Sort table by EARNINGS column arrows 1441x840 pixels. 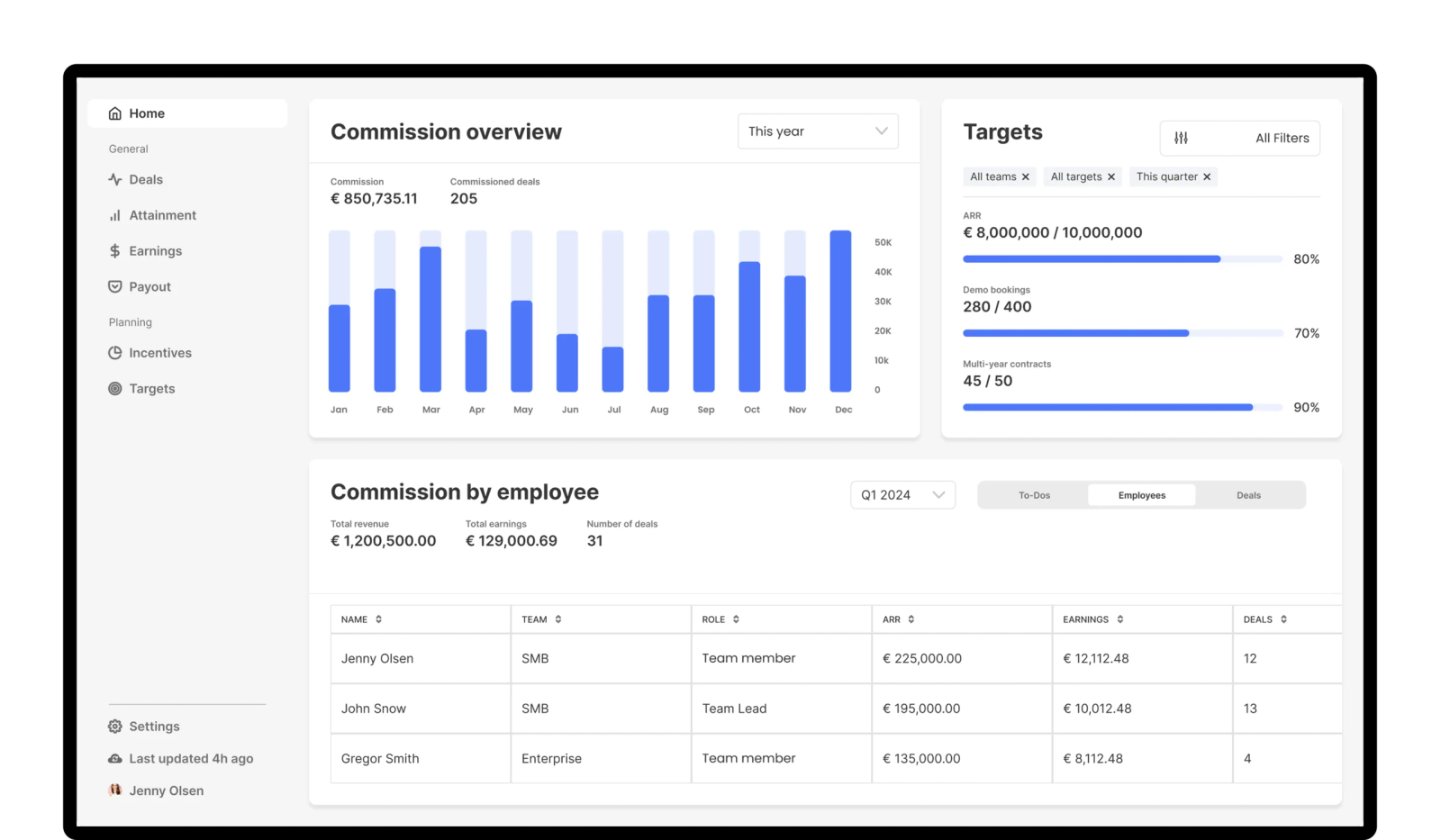pyautogui.click(x=1120, y=619)
